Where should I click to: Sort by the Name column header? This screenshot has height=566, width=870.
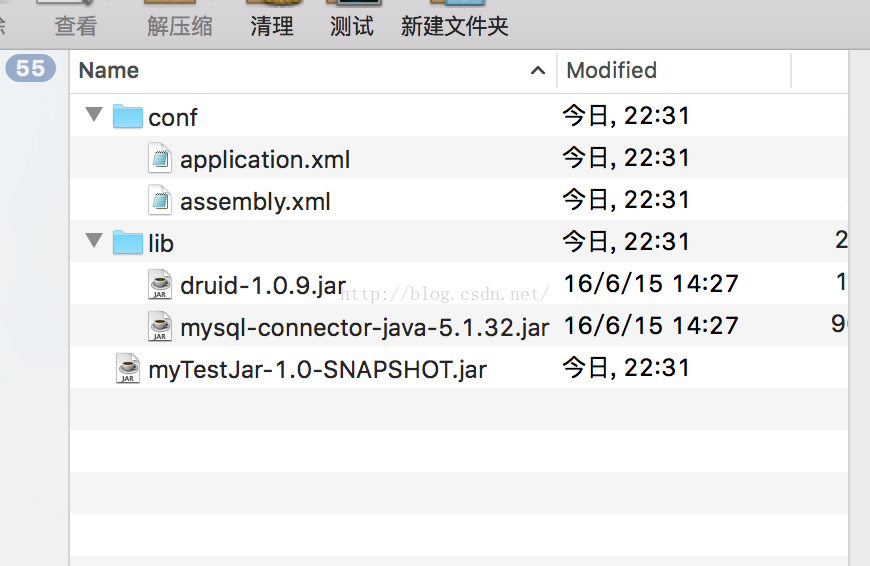[109, 71]
